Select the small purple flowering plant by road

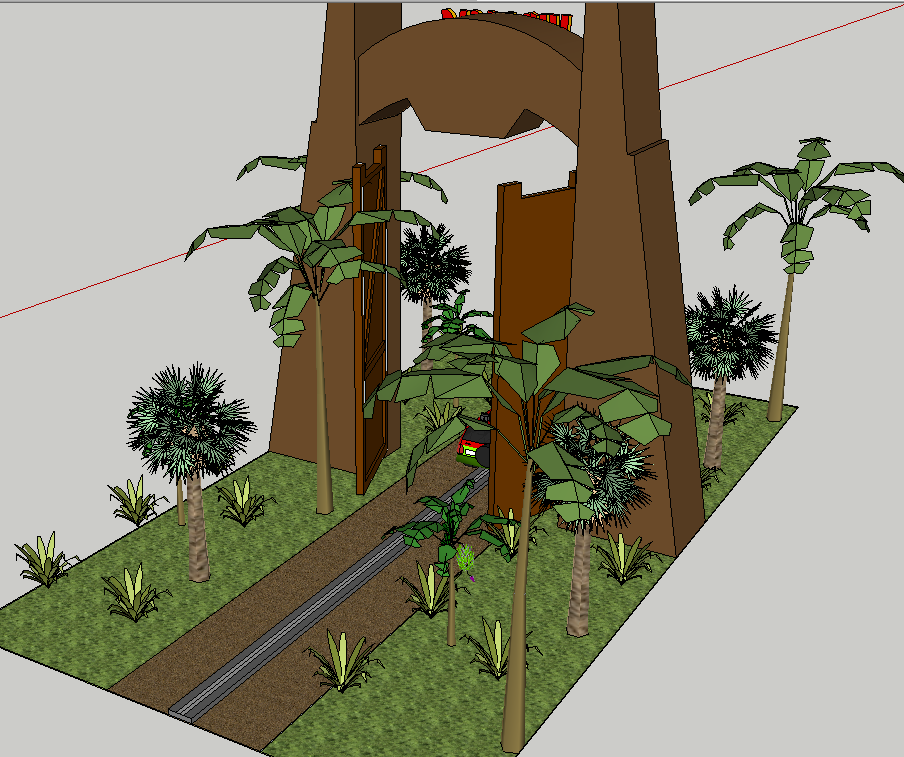[466, 561]
